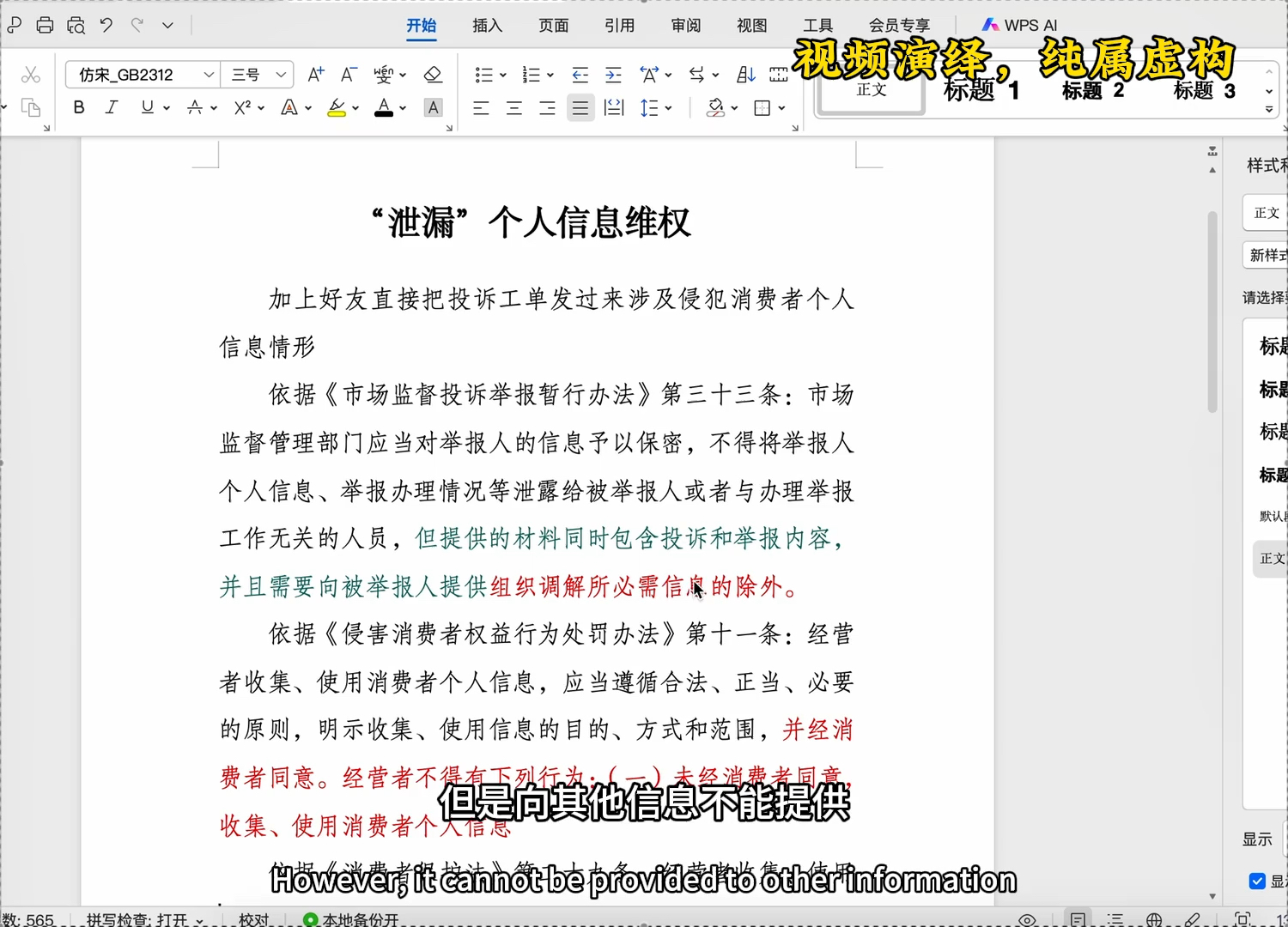This screenshot has width=1288, height=927.
Task: Toggle Underline formatting
Action: 148,107
